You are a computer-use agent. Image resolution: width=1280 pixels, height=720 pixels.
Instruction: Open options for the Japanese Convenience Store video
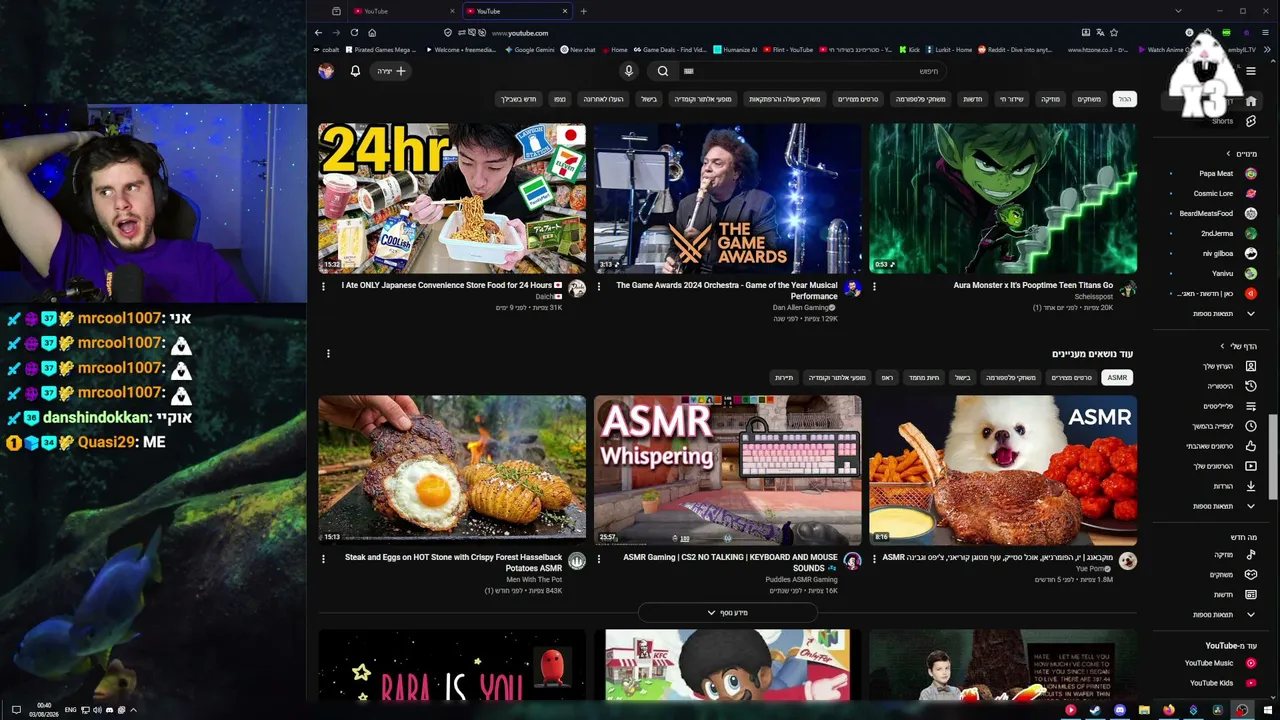tap(323, 286)
